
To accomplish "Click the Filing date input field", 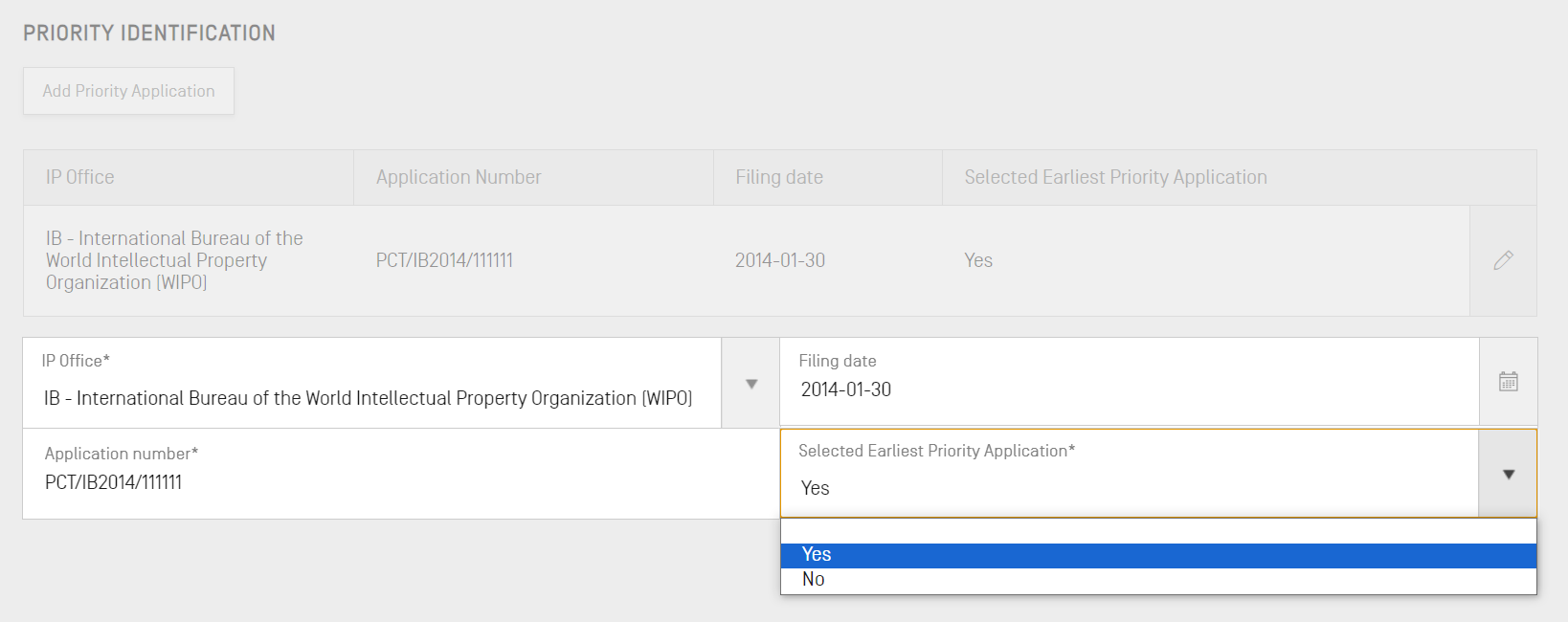I will point(1130,389).
